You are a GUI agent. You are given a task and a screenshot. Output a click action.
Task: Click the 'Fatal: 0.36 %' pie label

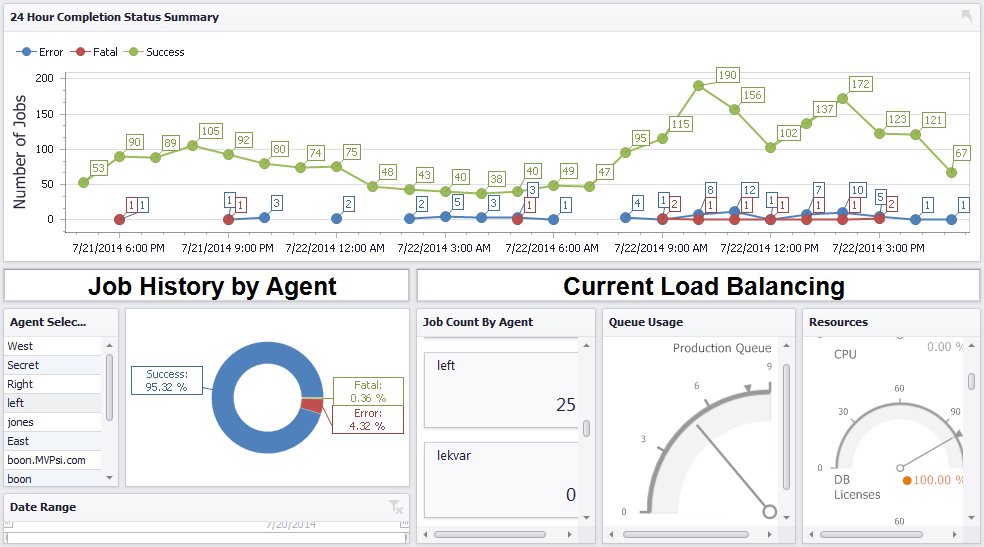click(368, 391)
